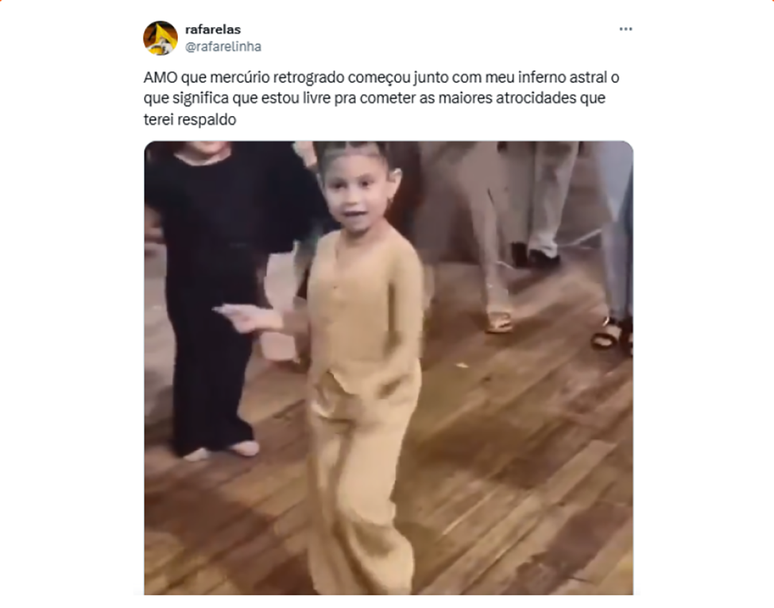
Task: Click the last line "terei respaldo"
Action: 190,119
